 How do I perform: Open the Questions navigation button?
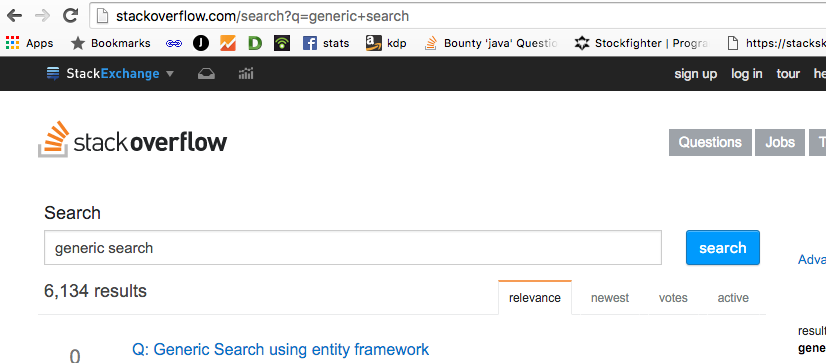tap(710, 142)
